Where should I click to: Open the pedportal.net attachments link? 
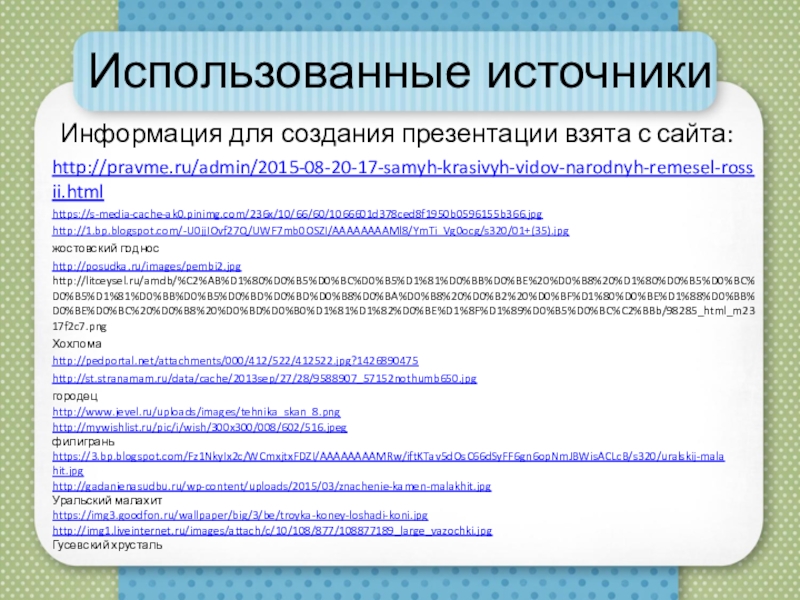[x=235, y=361]
